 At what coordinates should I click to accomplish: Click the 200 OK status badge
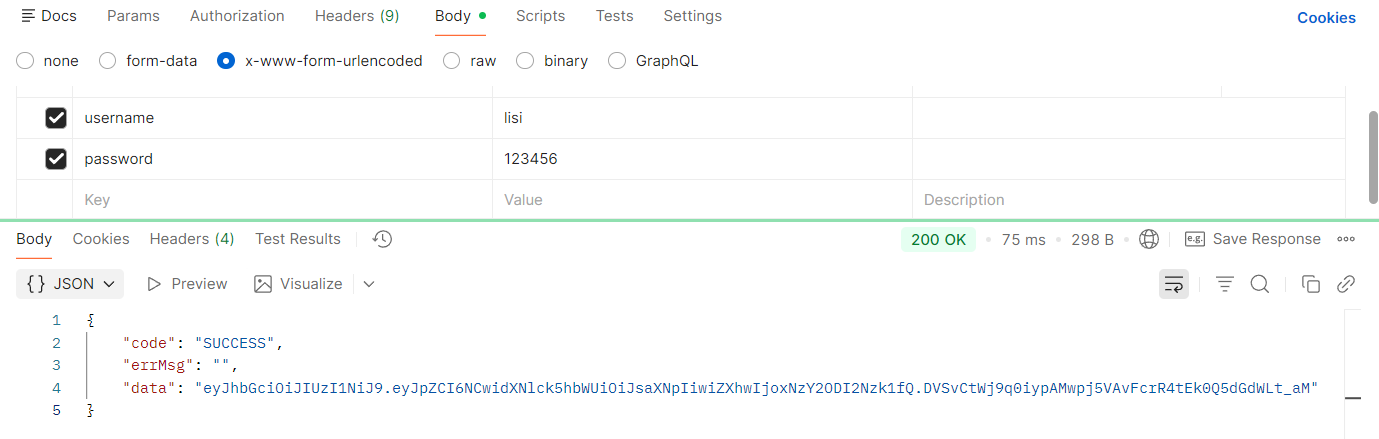(938, 240)
